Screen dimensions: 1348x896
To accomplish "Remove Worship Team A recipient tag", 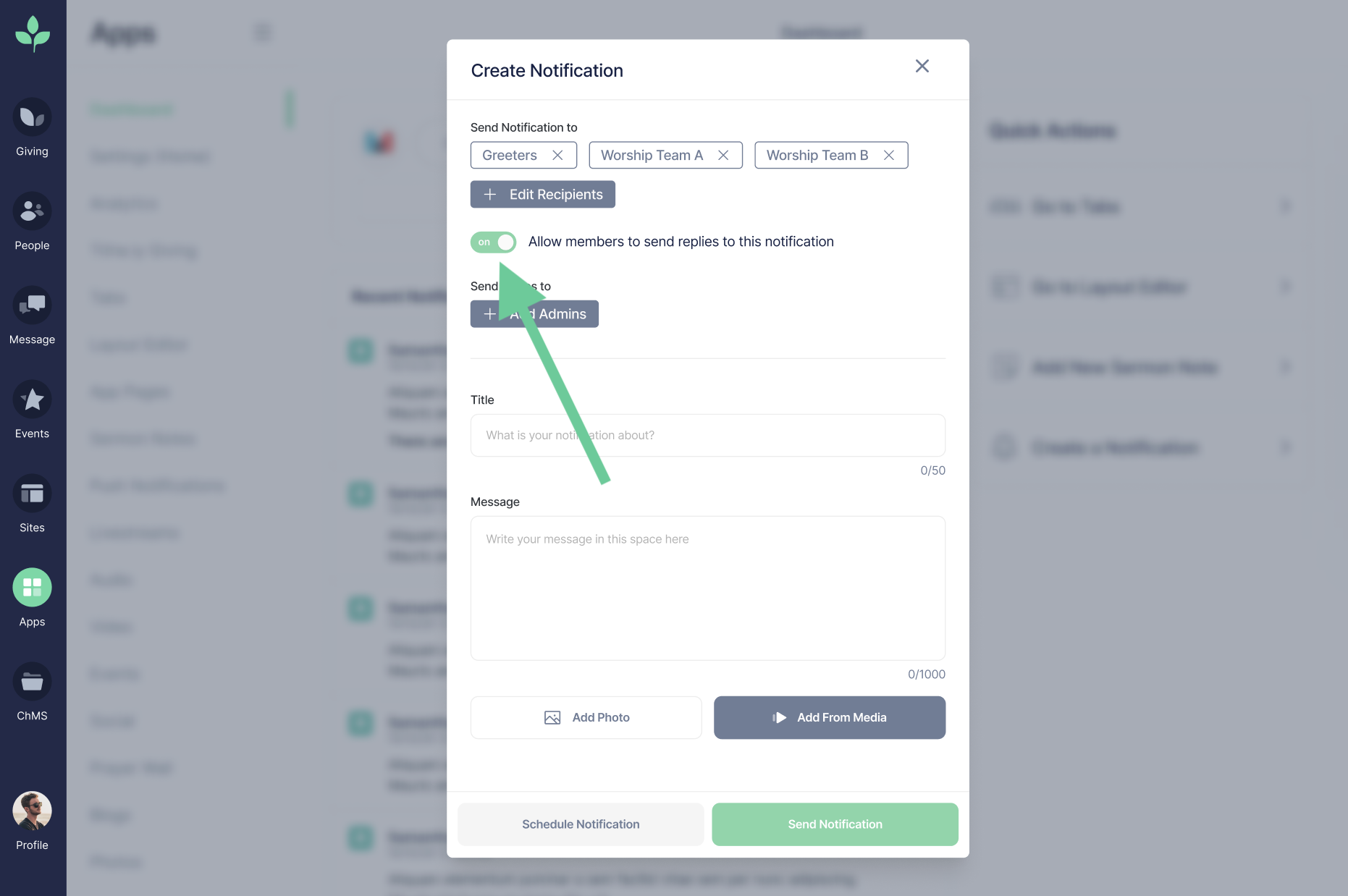I will [x=723, y=155].
